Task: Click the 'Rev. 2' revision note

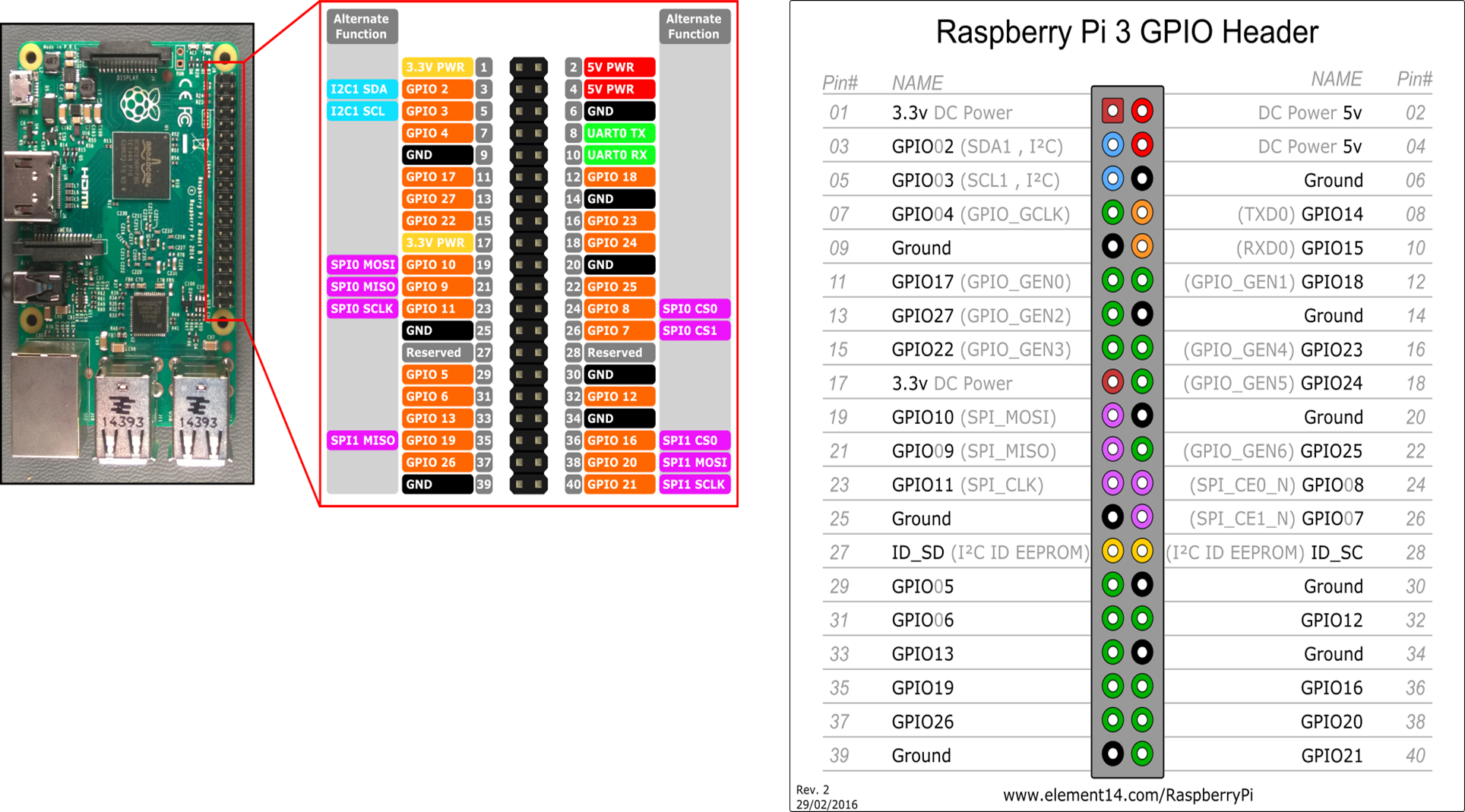Action: [x=813, y=790]
